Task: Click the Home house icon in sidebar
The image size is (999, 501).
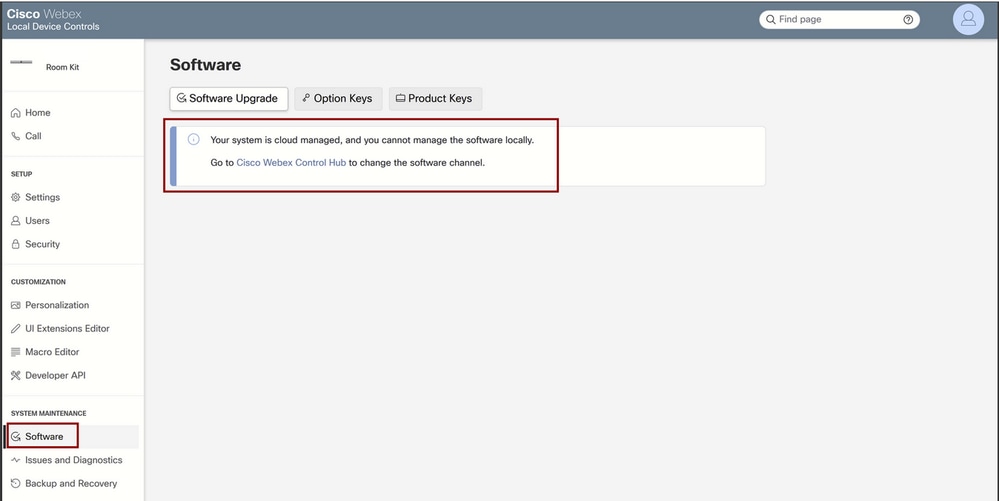Action: tap(16, 113)
